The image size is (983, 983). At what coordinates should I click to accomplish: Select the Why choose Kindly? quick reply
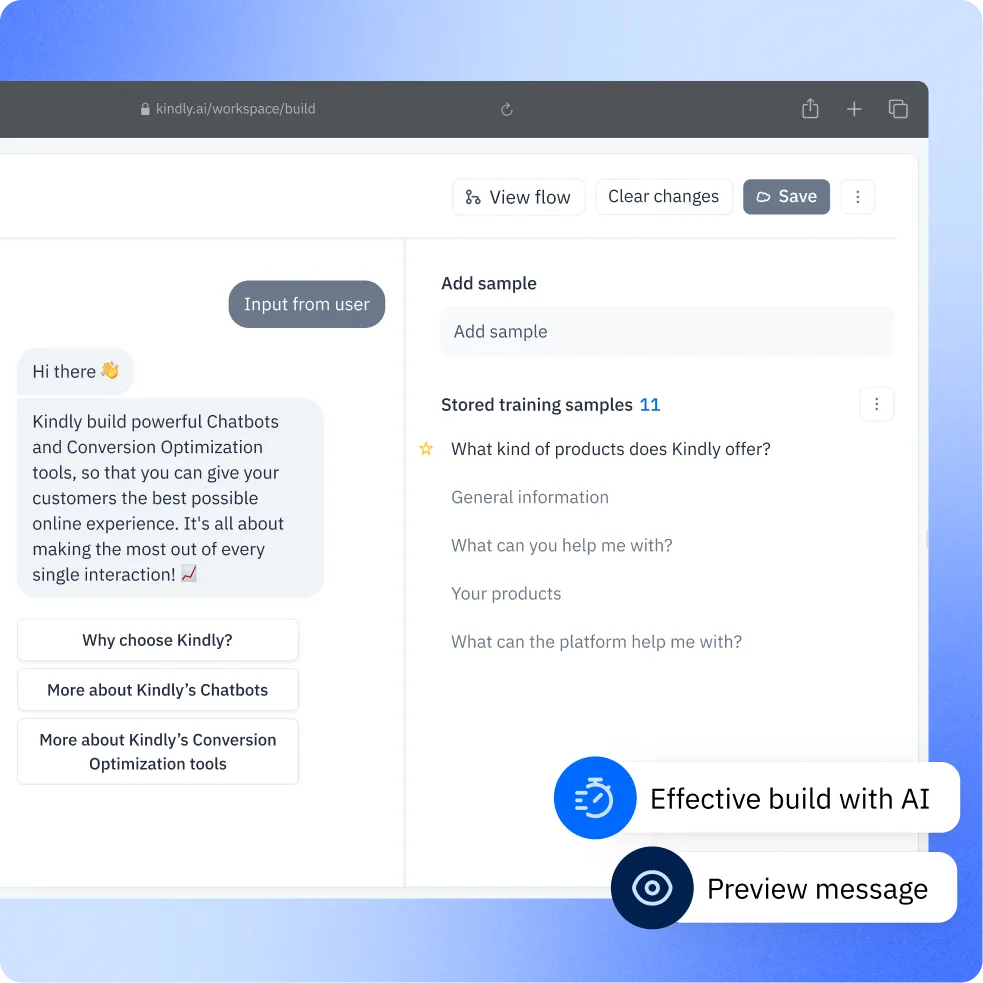tap(157, 639)
